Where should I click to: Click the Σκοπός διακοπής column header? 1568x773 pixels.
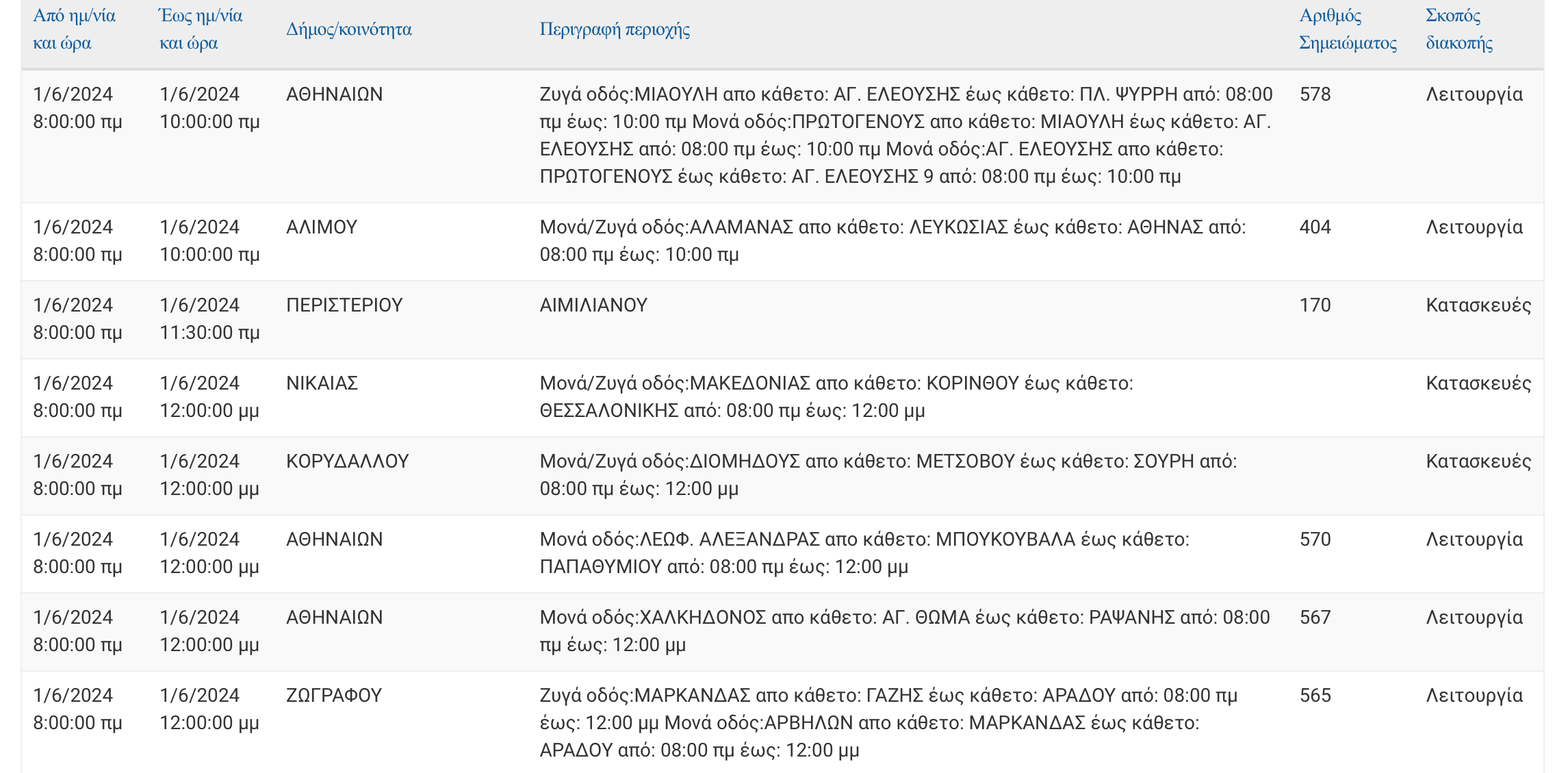[x=1458, y=29]
